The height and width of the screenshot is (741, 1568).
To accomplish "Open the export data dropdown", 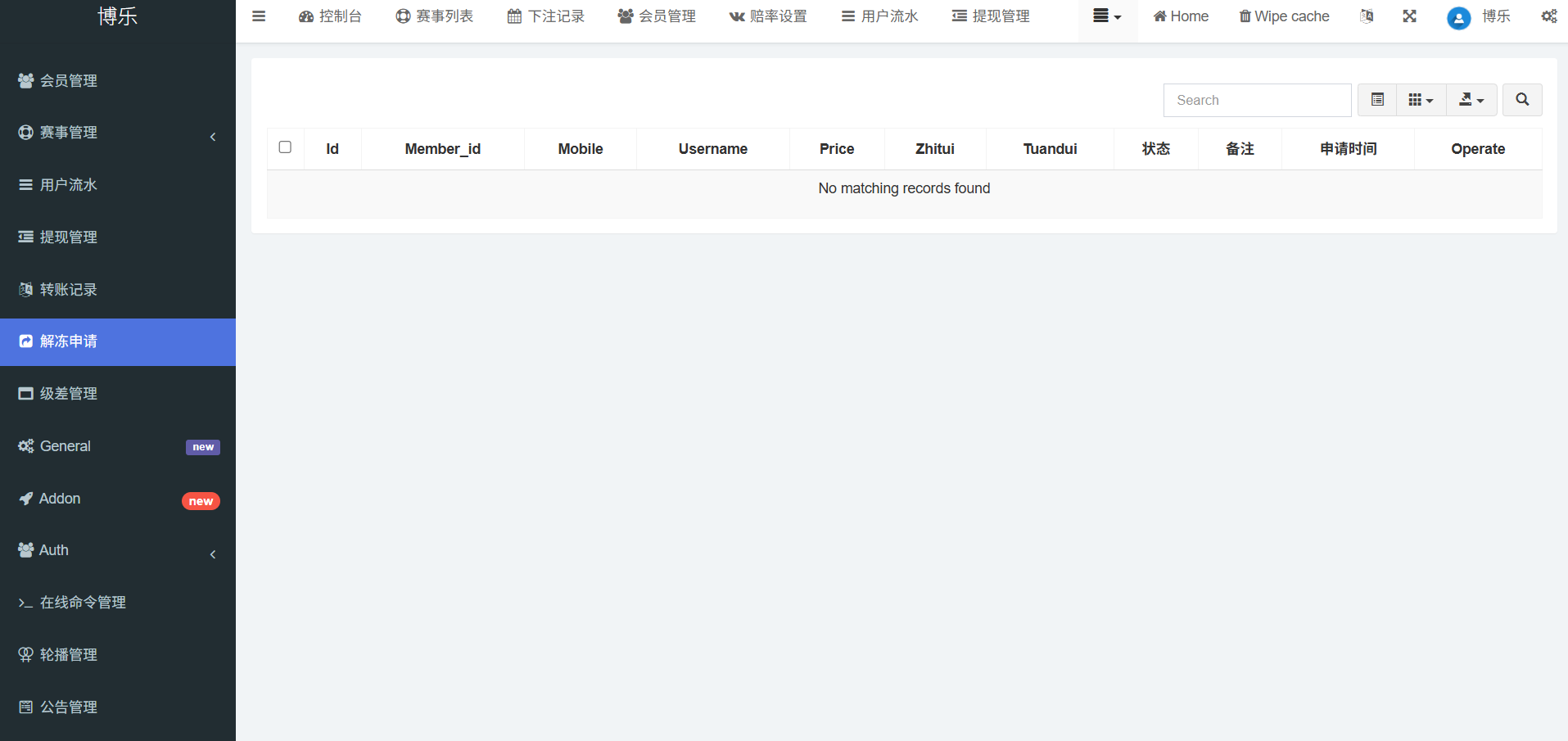I will pyautogui.click(x=1471, y=100).
